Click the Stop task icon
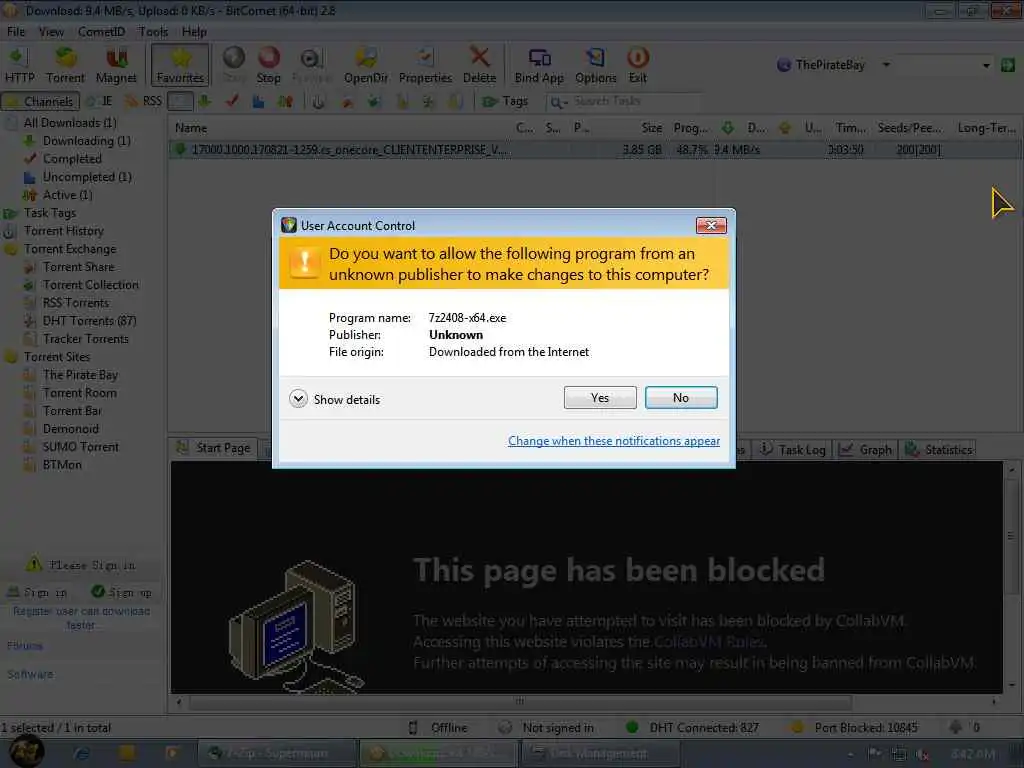This screenshot has height=768, width=1024. (268, 65)
